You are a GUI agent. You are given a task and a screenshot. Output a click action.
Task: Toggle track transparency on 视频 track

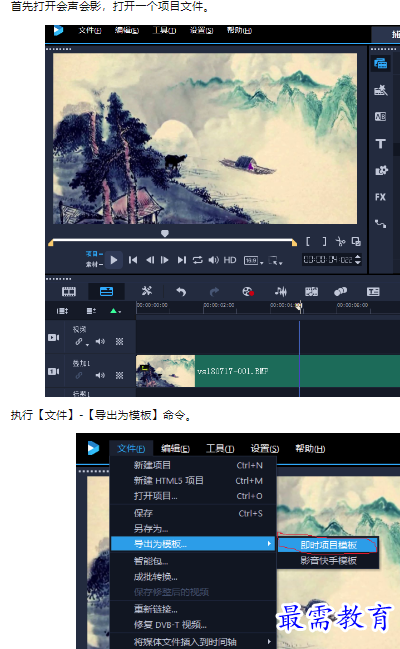click(x=119, y=341)
